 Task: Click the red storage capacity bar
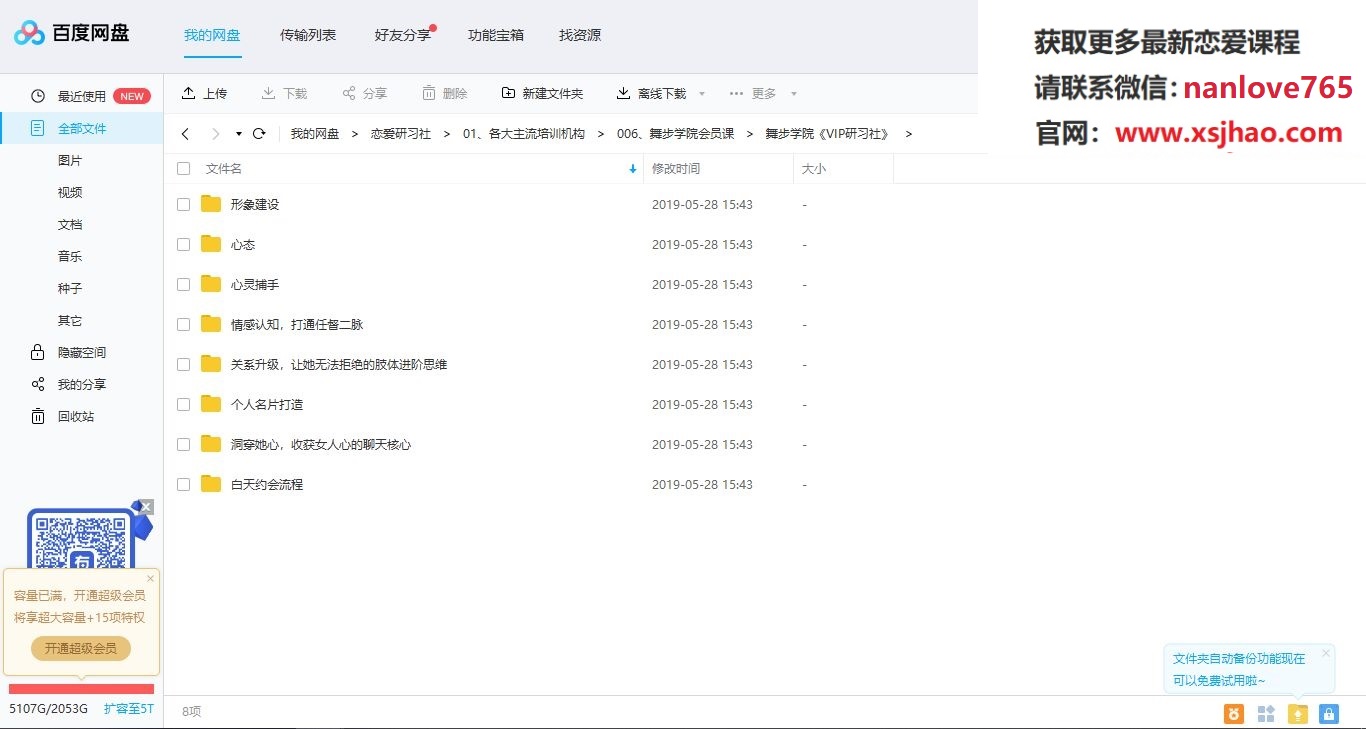(82, 688)
